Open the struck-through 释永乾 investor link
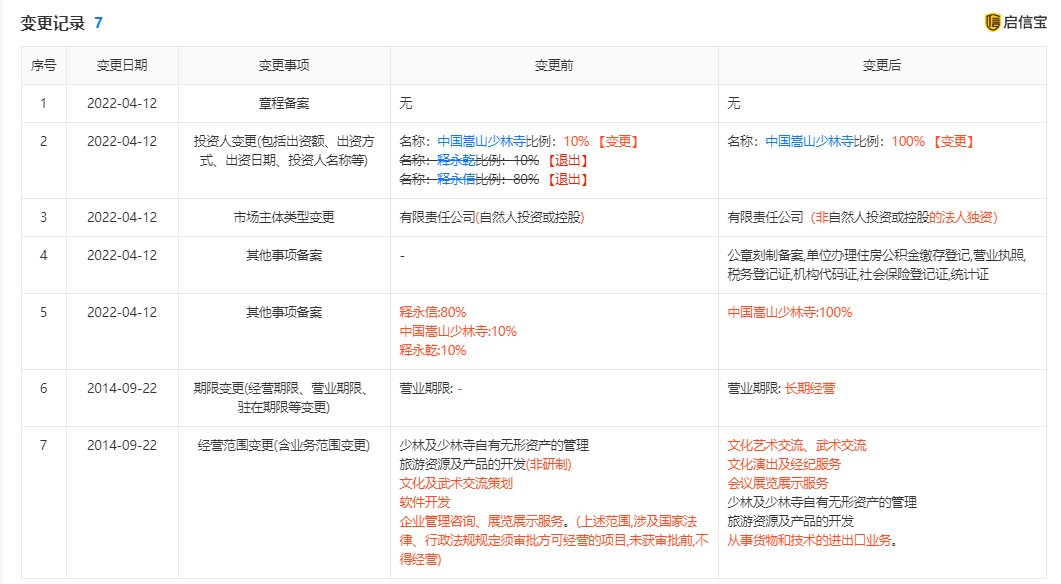 [x=457, y=160]
